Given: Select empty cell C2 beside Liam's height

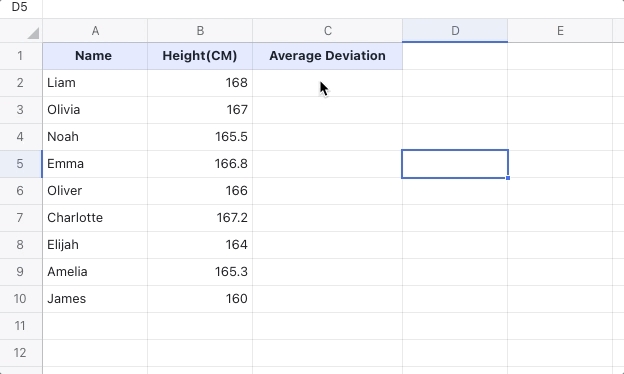Looking at the screenshot, I should point(328,83).
